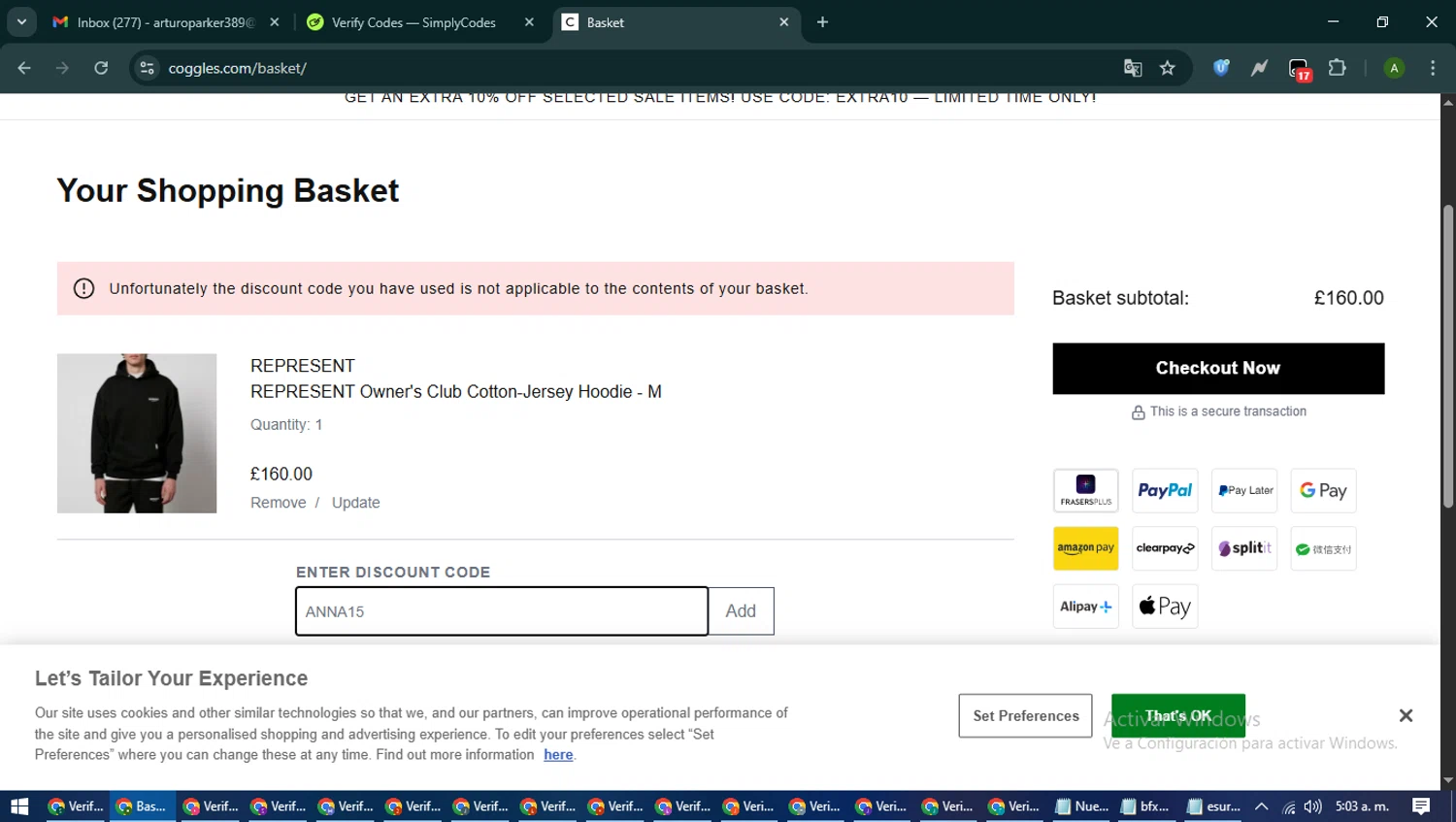Open the Windows notification center icon
Image resolution: width=1456 pixels, height=822 pixels.
pyautogui.click(x=1421, y=806)
